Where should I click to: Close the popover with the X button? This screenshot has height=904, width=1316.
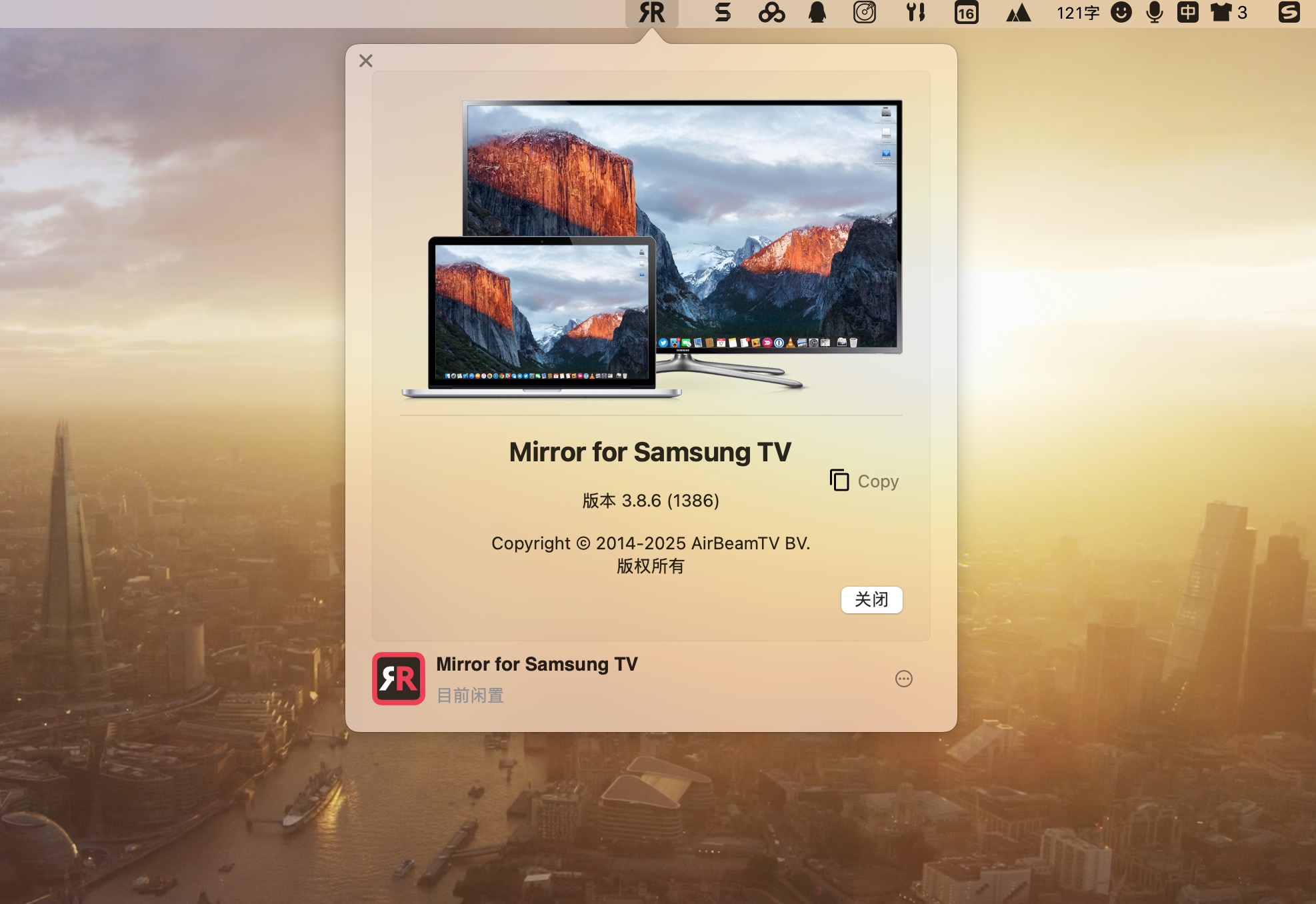pos(366,61)
